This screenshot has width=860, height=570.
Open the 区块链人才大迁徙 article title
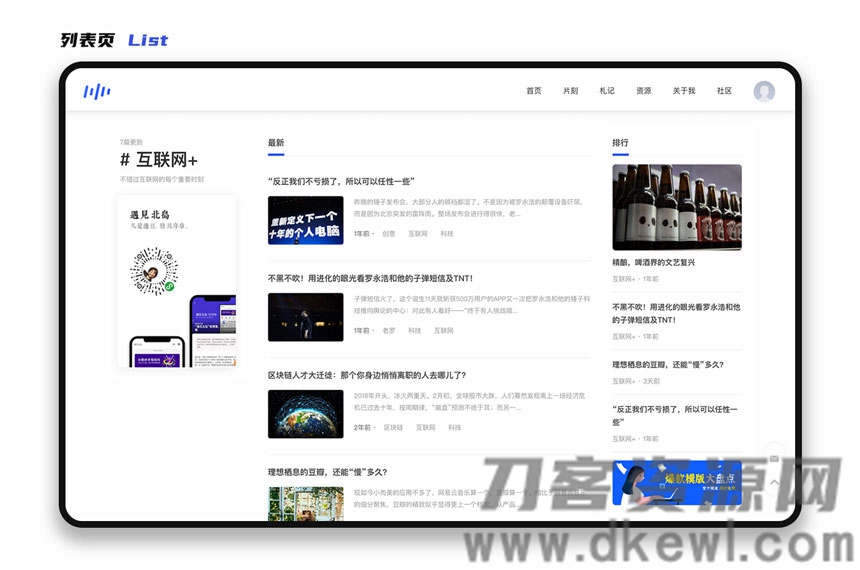pos(366,375)
